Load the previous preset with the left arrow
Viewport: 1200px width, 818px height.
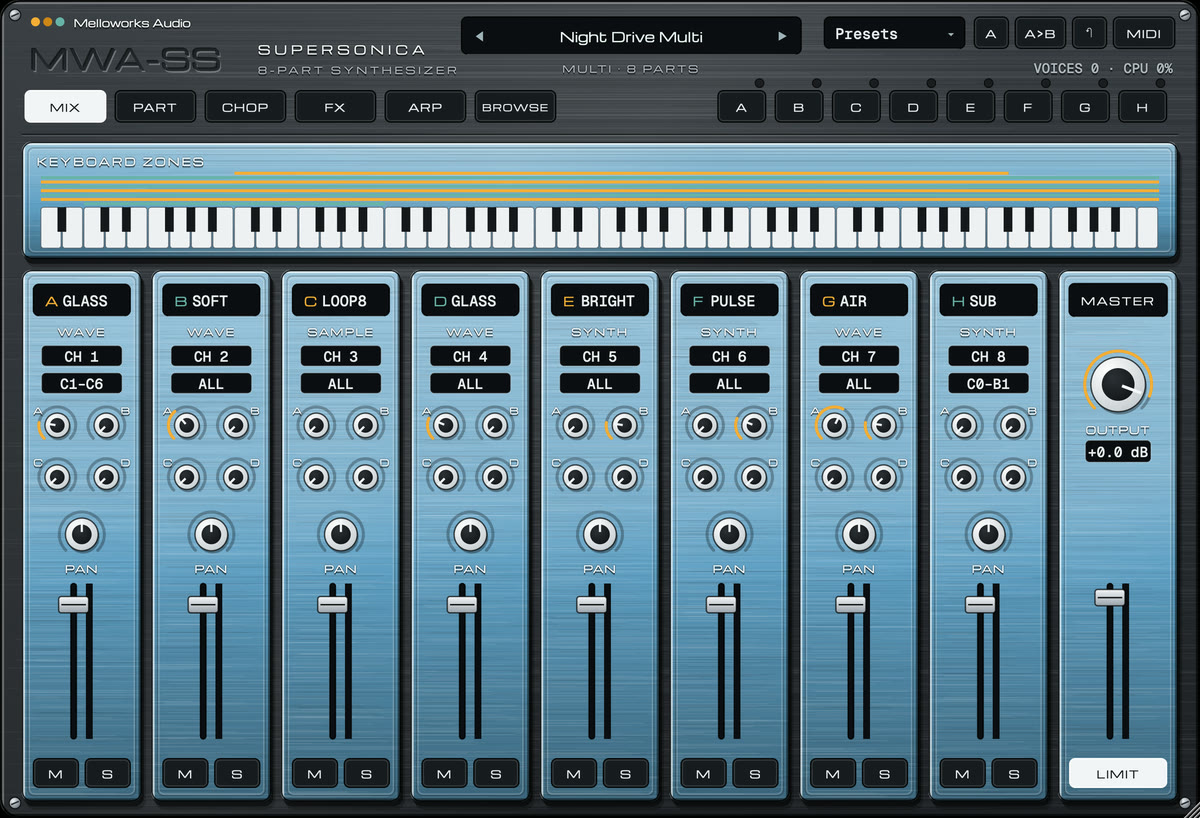(479, 37)
